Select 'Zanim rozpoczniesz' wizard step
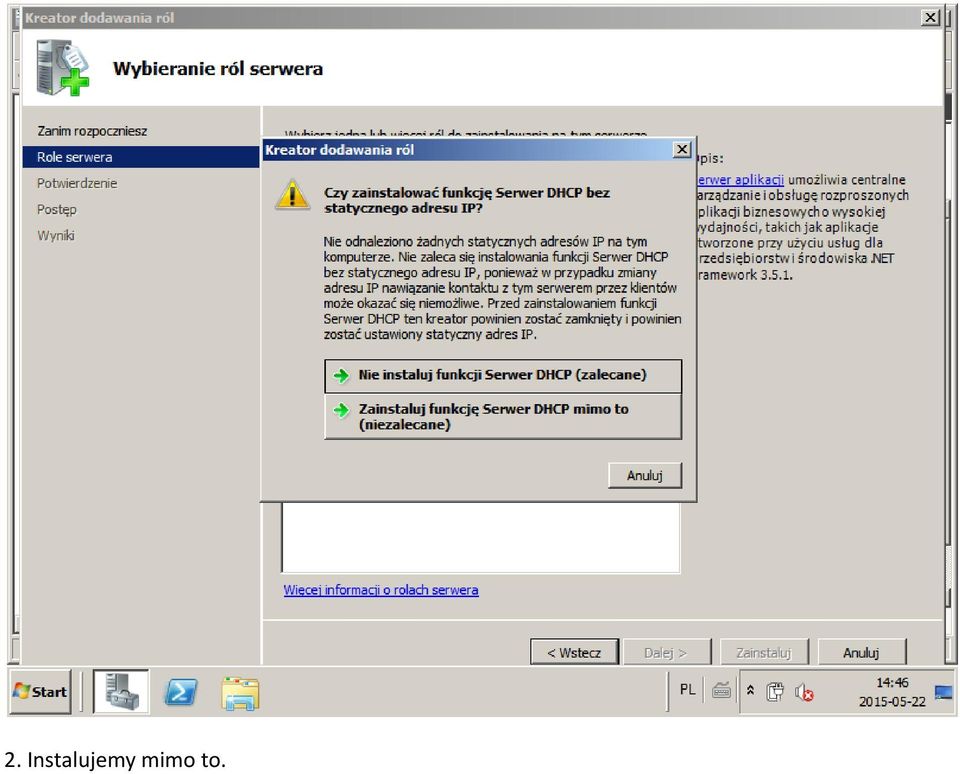 (92, 131)
